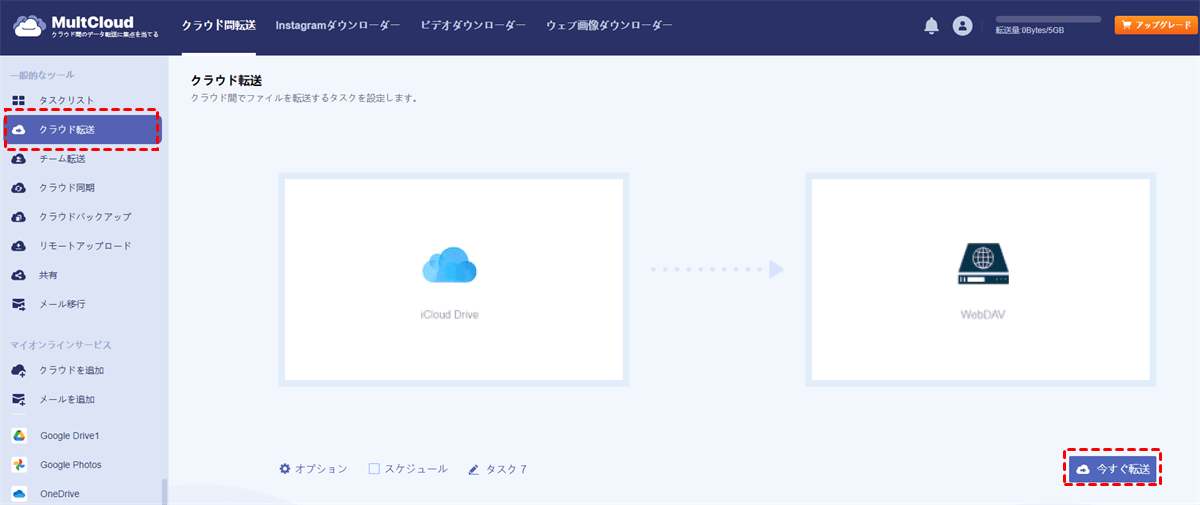Click the アップグレード upgrade button
Viewport: 1200px width, 505px height.
(1154, 26)
